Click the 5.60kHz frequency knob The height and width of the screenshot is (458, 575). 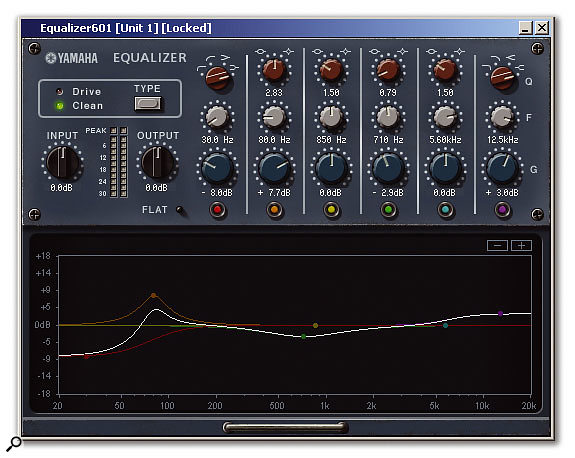445,117
